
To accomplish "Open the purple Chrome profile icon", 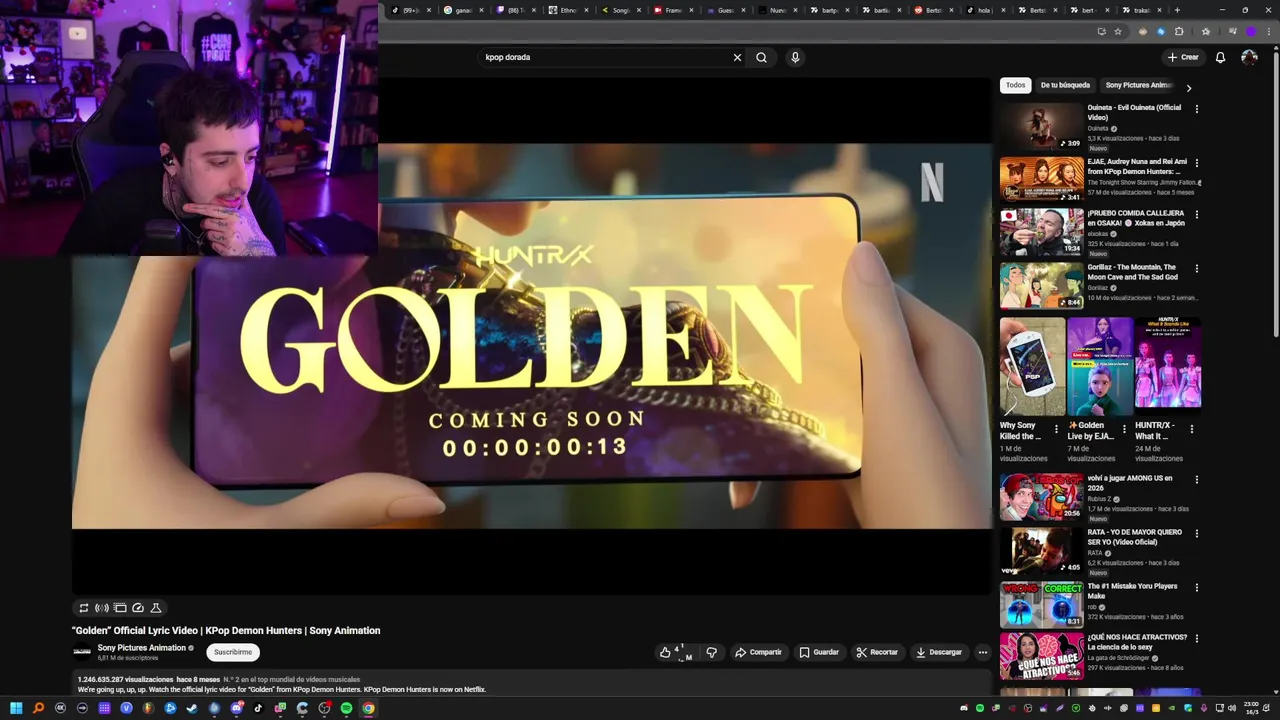I will 1250,31.
